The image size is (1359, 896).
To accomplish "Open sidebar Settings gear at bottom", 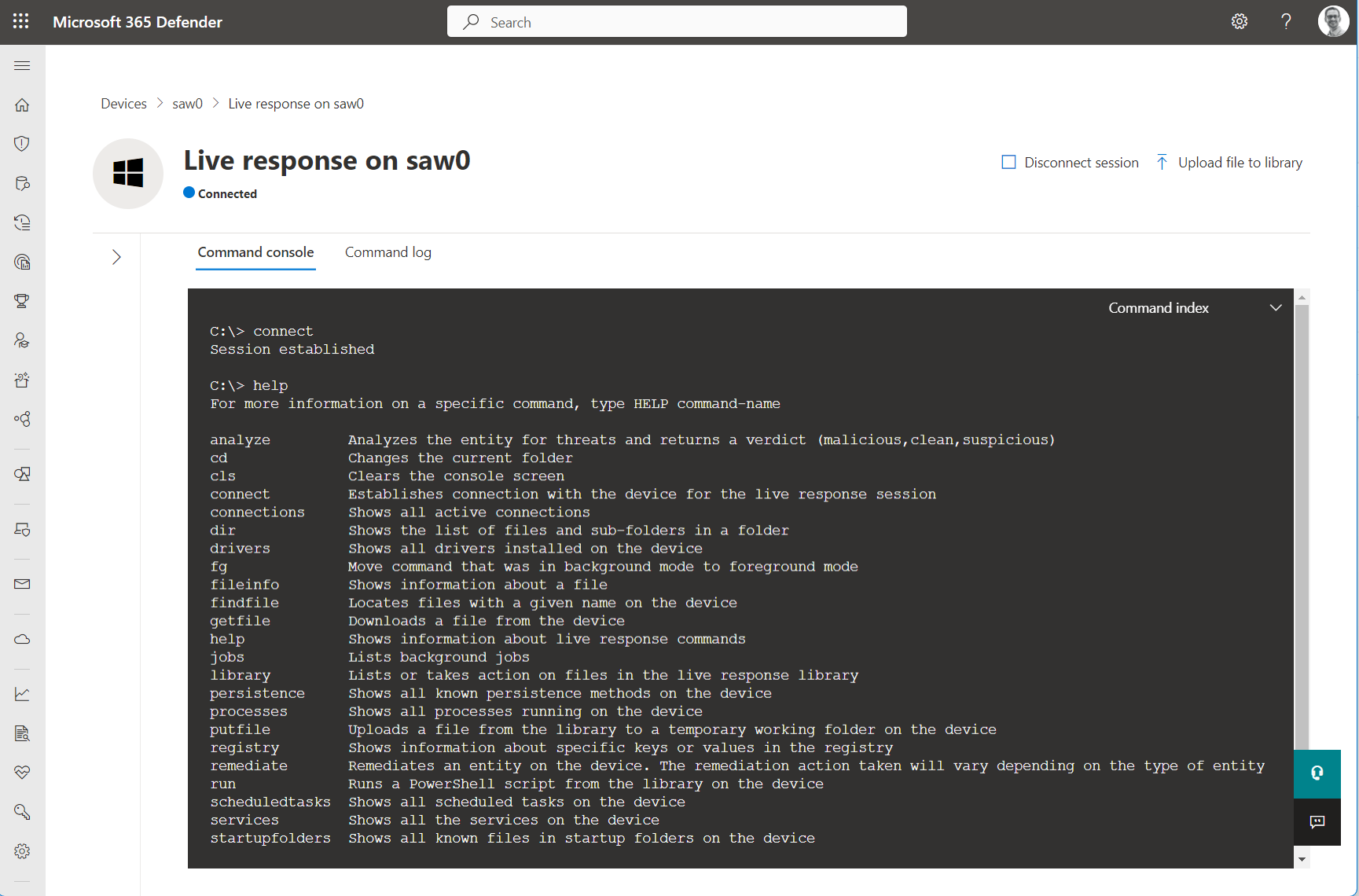I will (22, 851).
